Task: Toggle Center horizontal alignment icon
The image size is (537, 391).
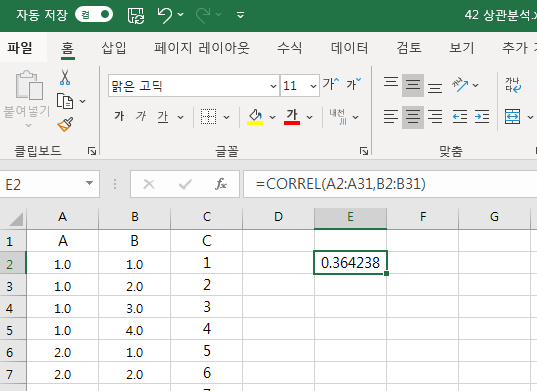Action: tap(413, 117)
